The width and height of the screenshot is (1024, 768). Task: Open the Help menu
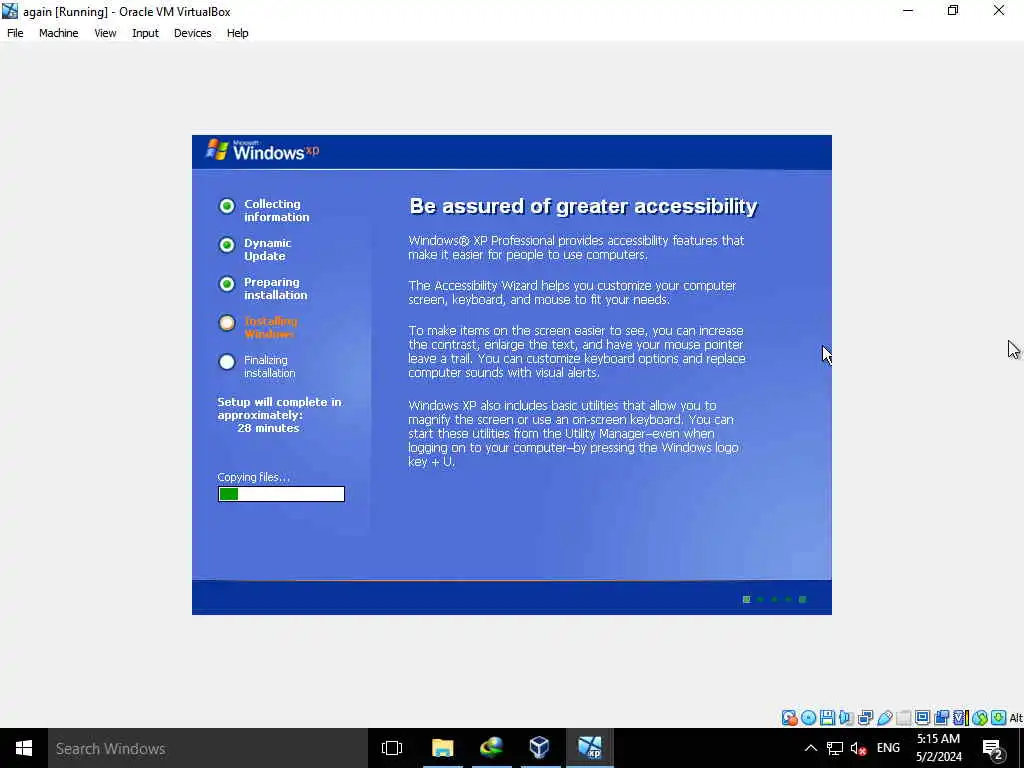(238, 33)
